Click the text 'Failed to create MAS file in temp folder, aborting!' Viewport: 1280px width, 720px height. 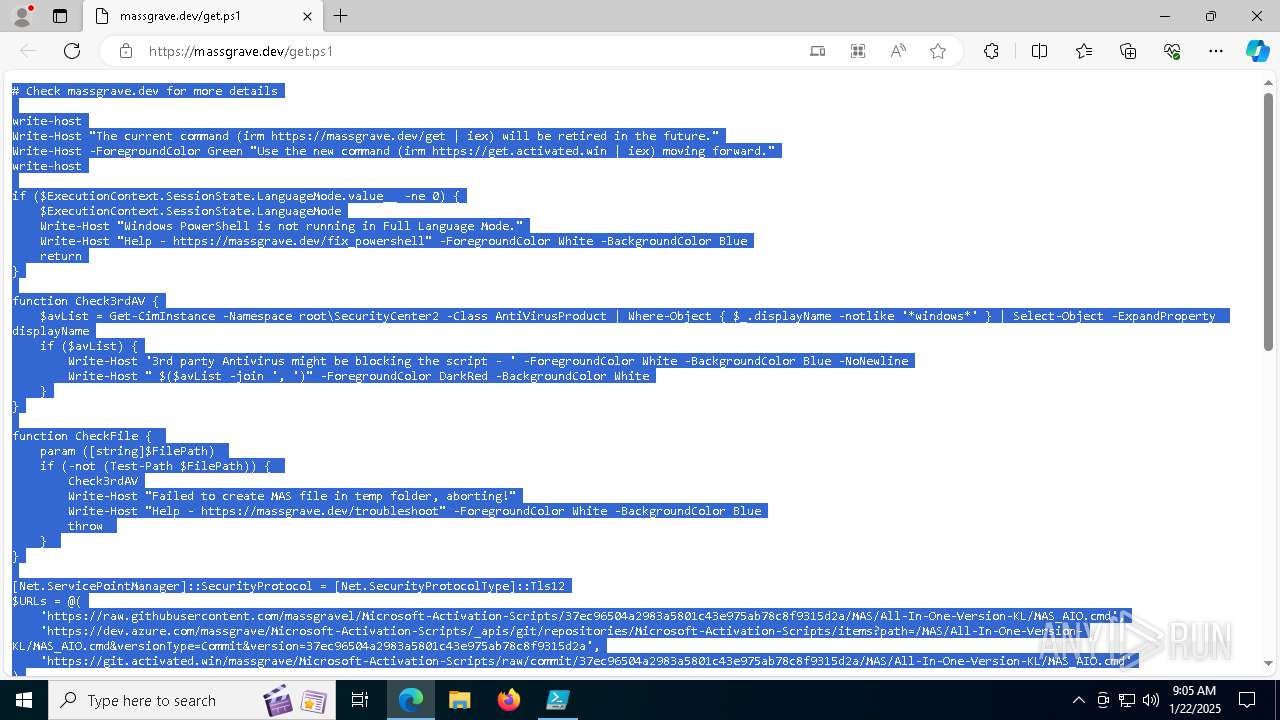(331, 496)
